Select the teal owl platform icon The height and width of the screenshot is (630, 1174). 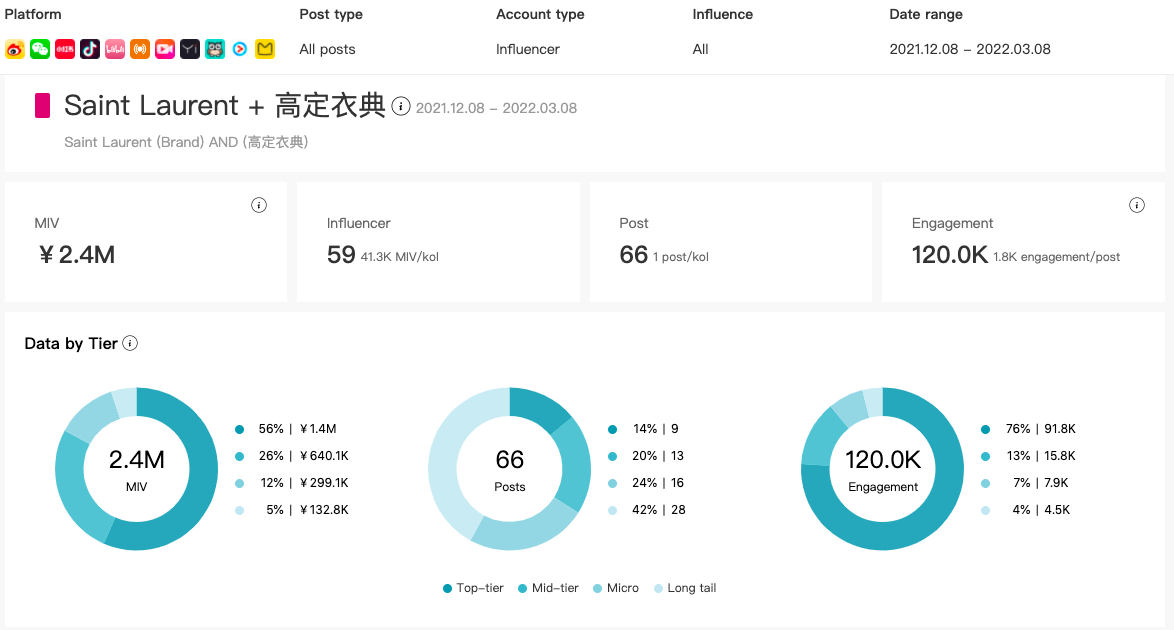pyautogui.click(x=215, y=49)
